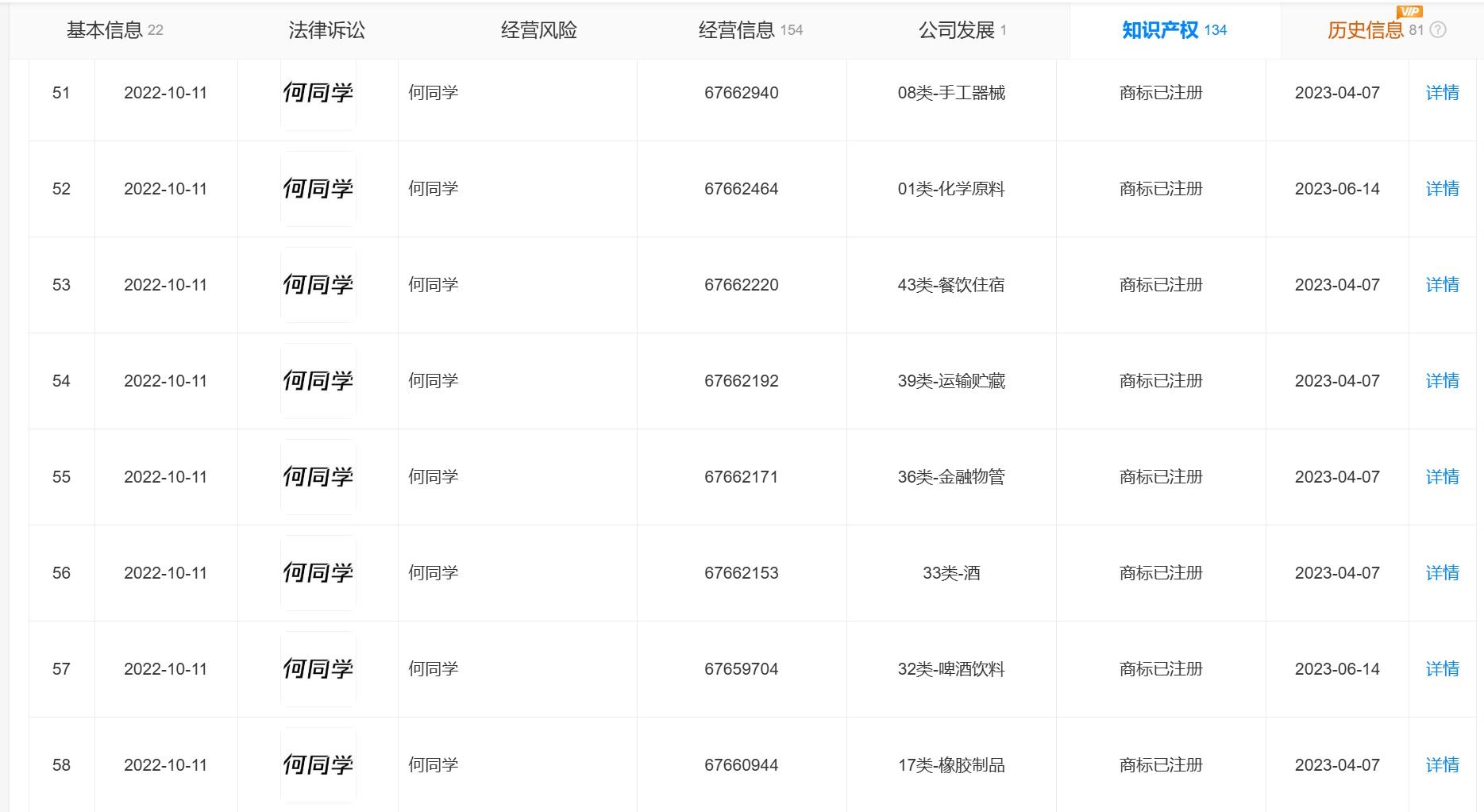Open the trademark image in row 53
The width and height of the screenshot is (1484, 812).
pyautogui.click(x=318, y=285)
